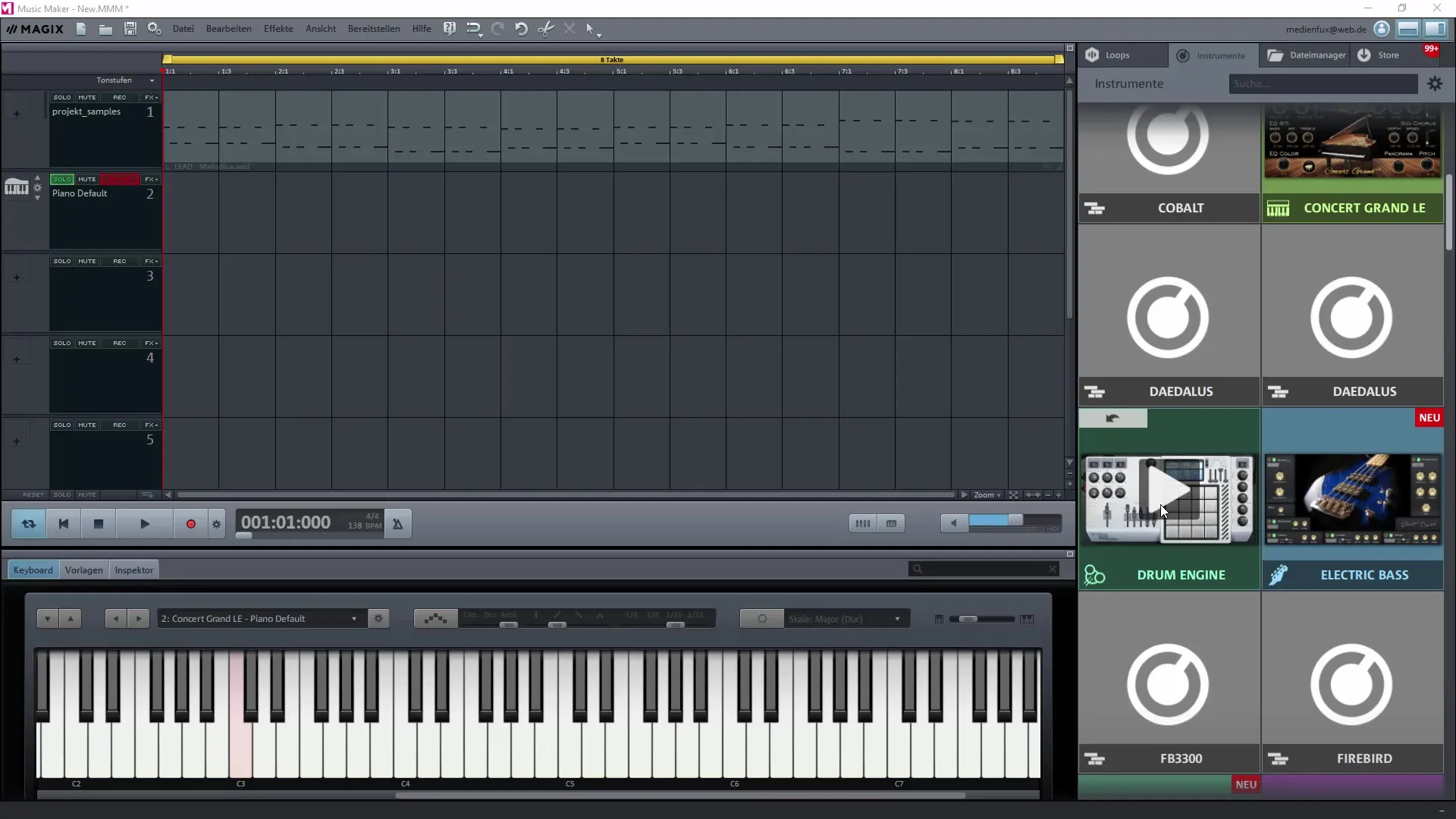Click the arpeggiator pattern icon in keyboard panel
Viewport: 1456px width, 819px height.
tap(435, 619)
